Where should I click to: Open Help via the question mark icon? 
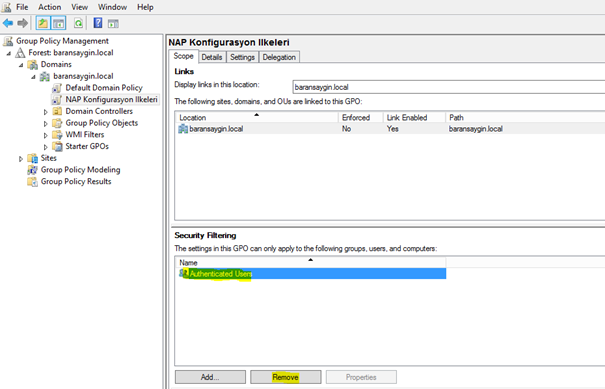click(x=98, y=24)
